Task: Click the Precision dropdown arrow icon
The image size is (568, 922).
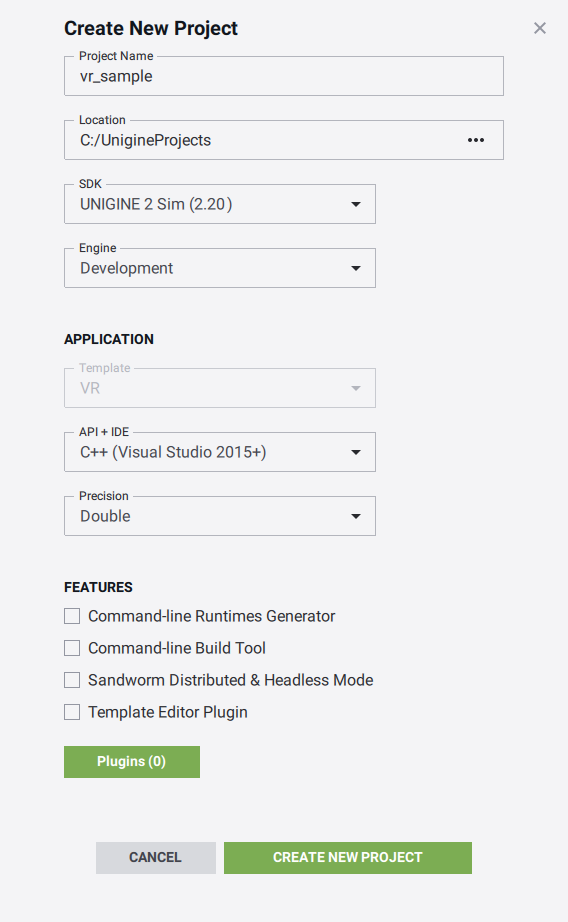Action: tap(356, 516)
